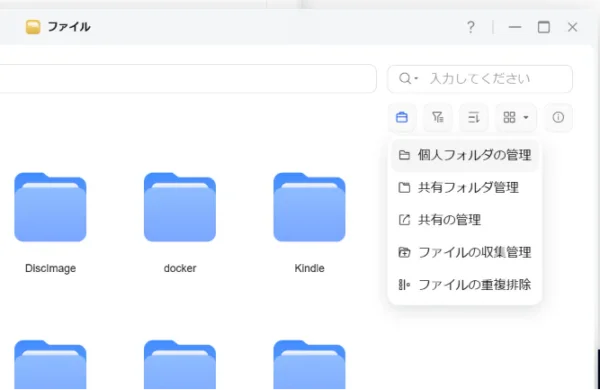Select 個人フォルダの管理 menu entry
Screen dimensions: 600x390
tap(465, 155)
